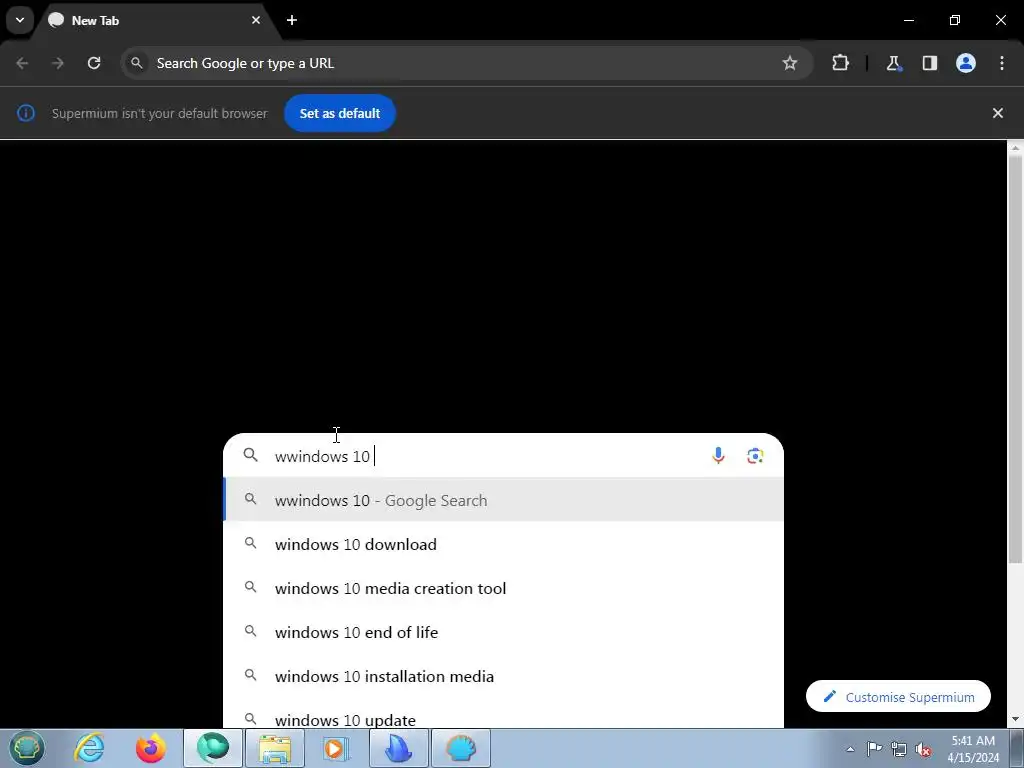Image resolution: width=1024 pixels, height=768 pixels.
Task: Choose windows 10 end of life suggestion
Action: click(504, 632)
